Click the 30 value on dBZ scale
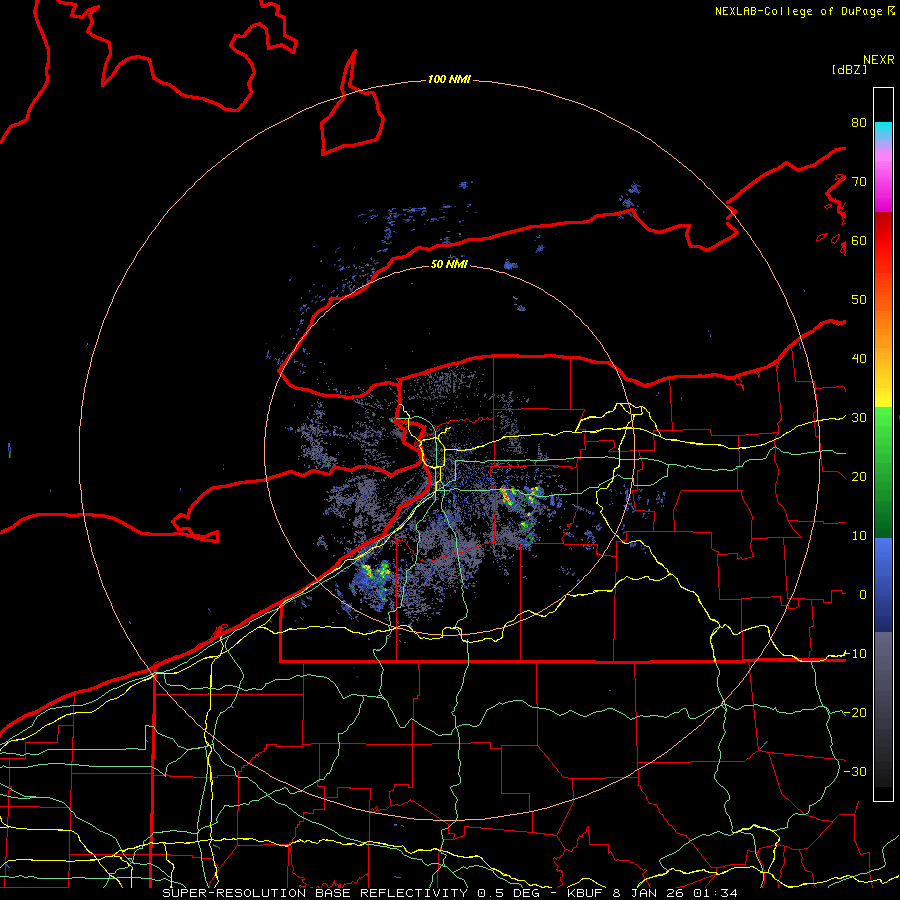 859,418
